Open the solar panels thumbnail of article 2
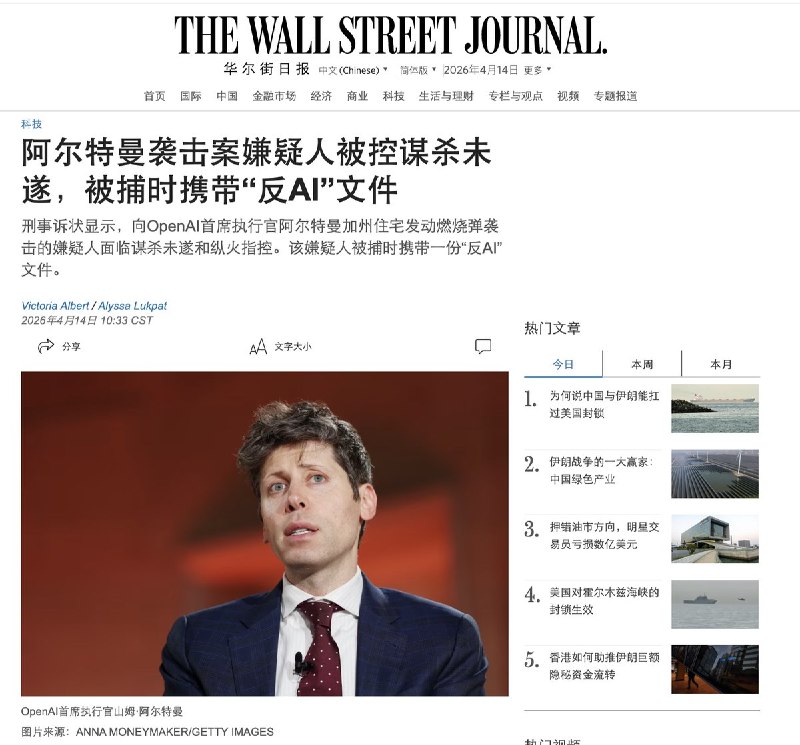Screen dimensions: 800x745 pos(715,474)
